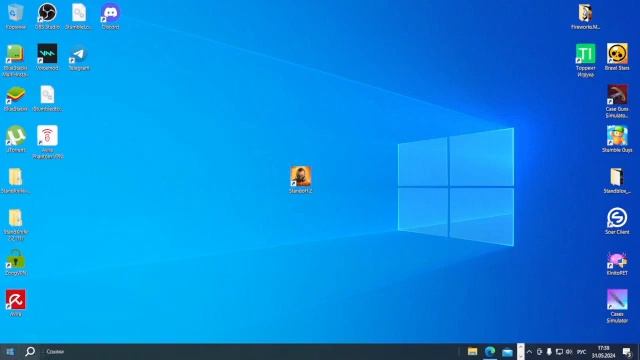Select the red Avira antivirus shortcut
640x360 pixels.
coord(16,300)
